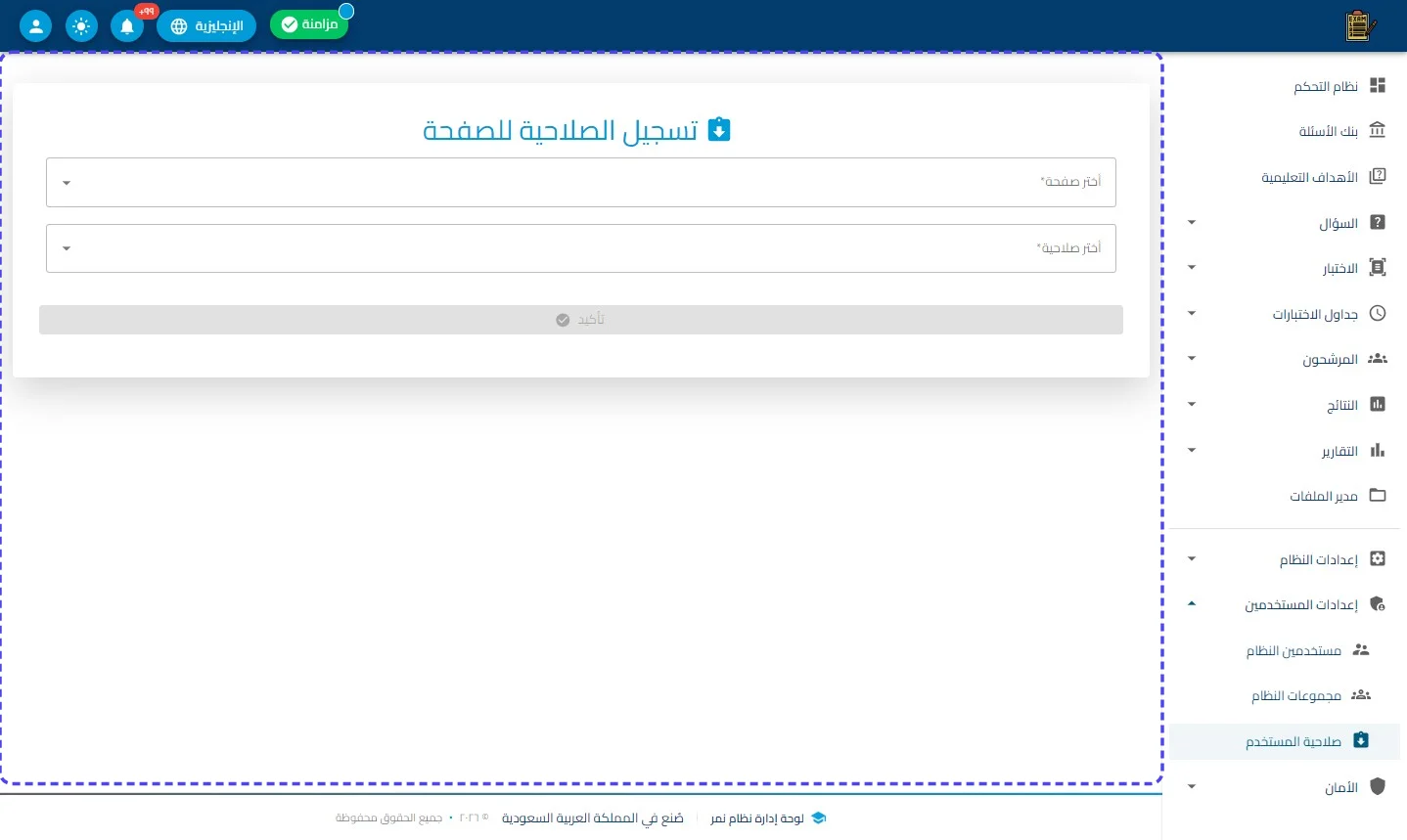Screen dimensions: 1407x840
Task: Switch language with الإنجليزية button
Action: pos(206,25)
